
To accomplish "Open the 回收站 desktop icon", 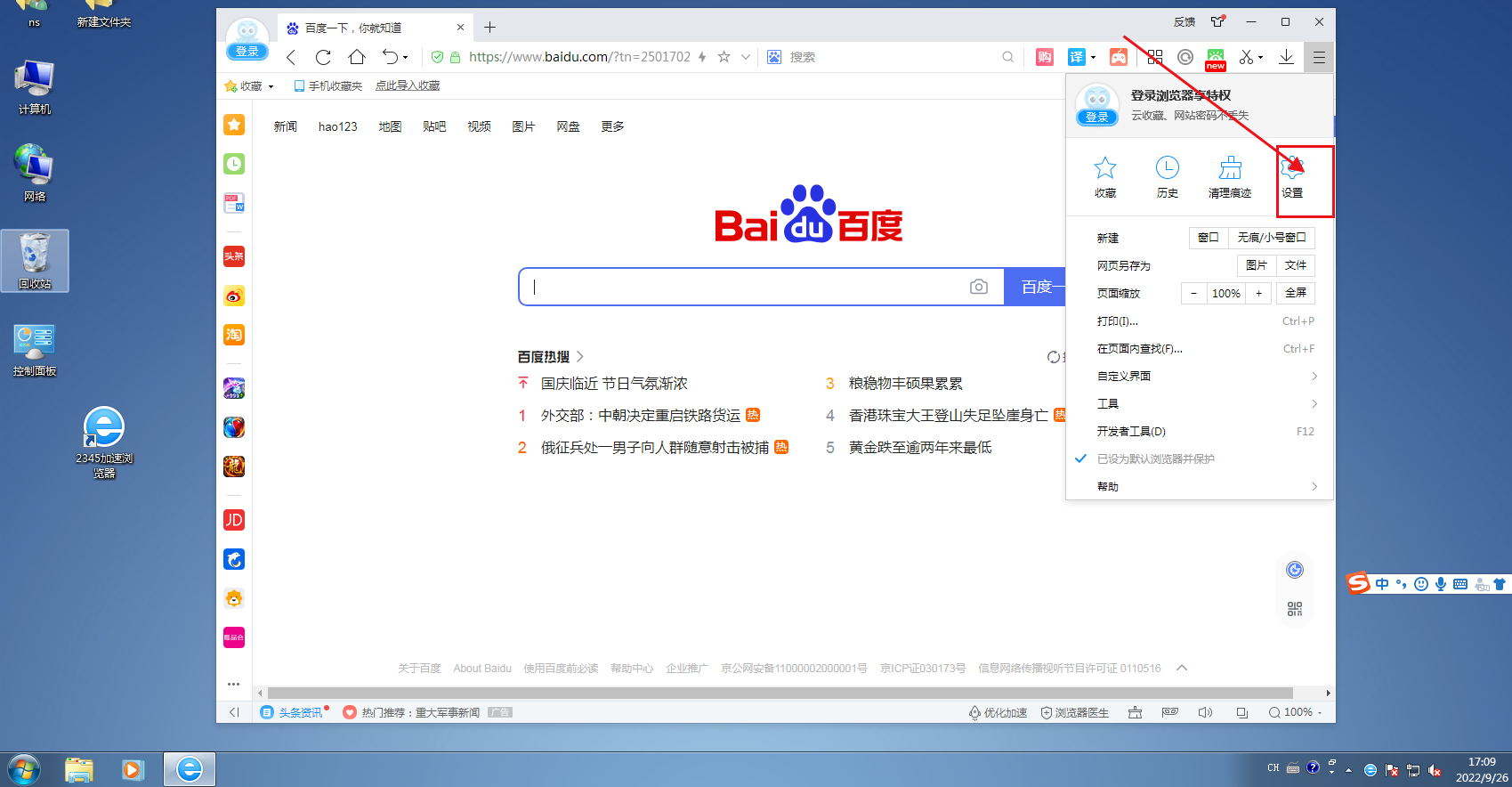I will coord(35,261).
